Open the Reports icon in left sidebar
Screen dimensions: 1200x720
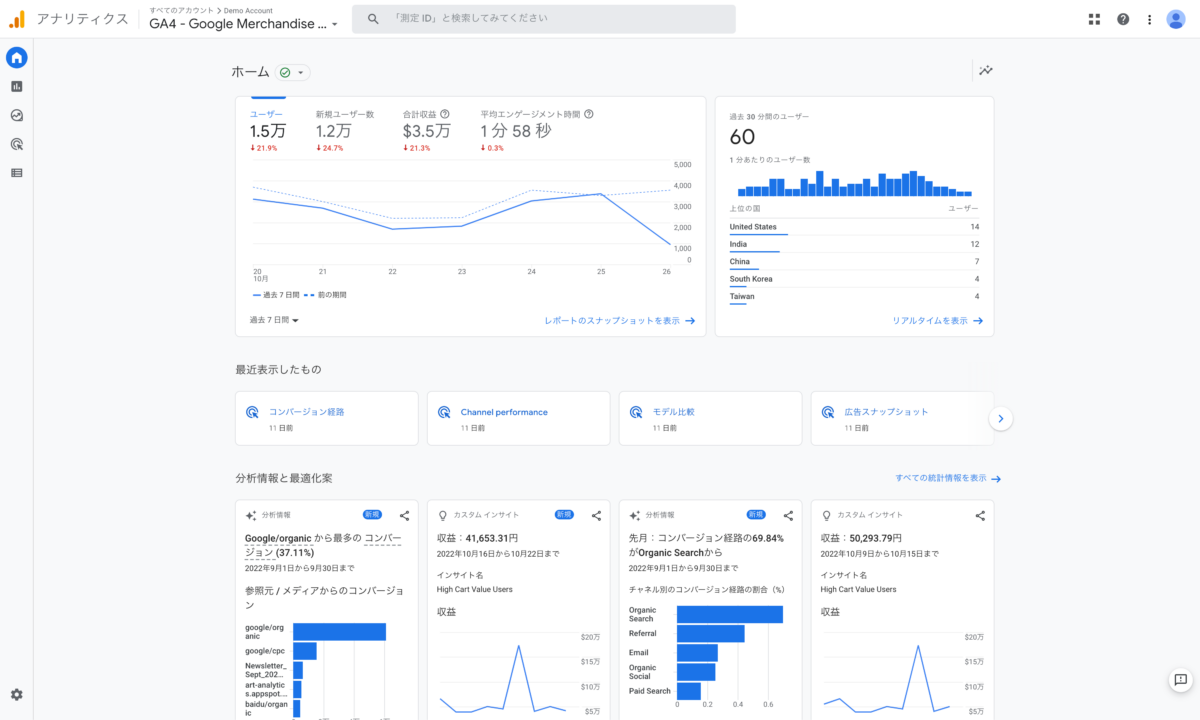[16, 87]
